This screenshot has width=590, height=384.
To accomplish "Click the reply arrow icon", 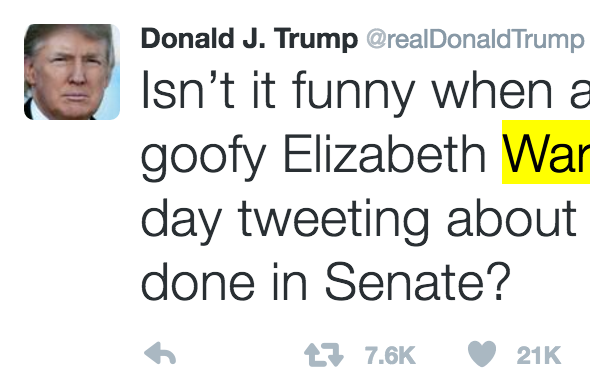I will (x=160, y=353).
